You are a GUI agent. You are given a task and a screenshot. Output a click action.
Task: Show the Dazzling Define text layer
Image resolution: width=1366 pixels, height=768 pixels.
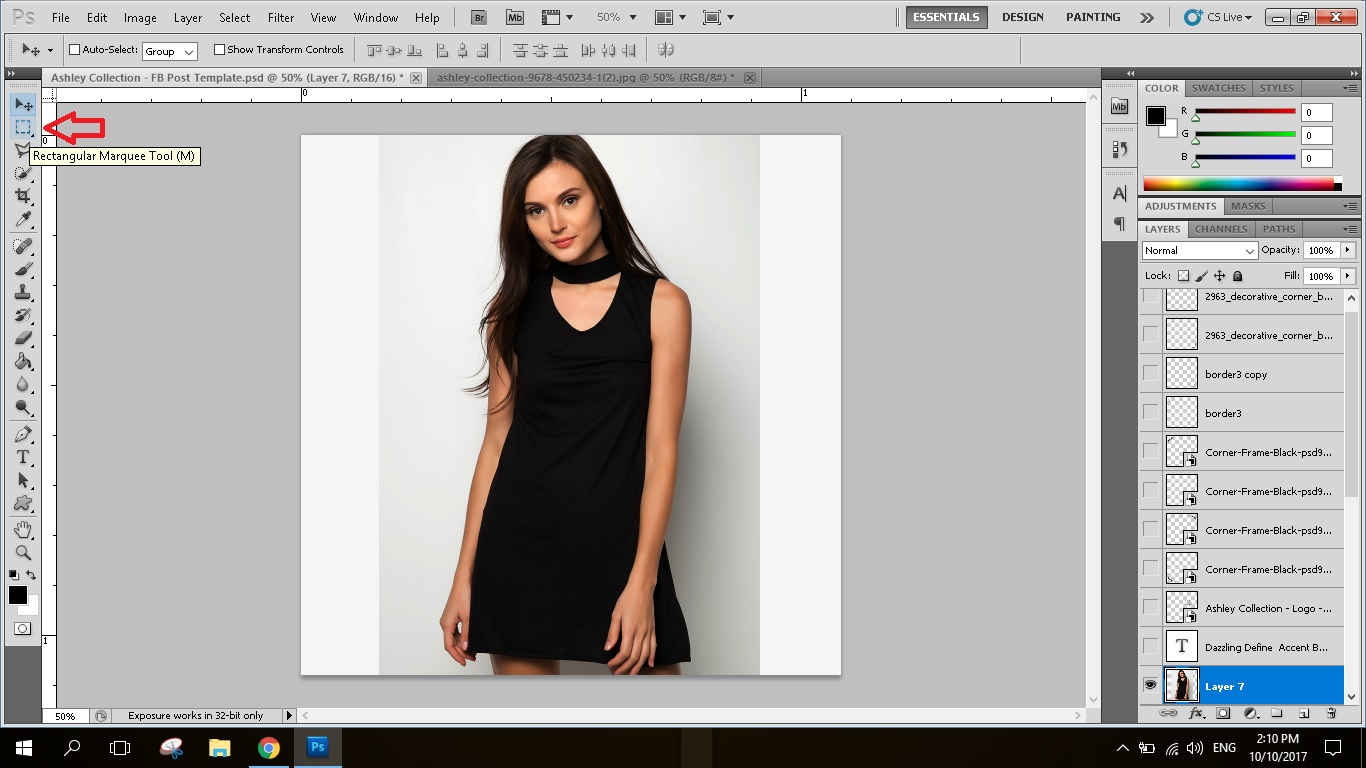[1150, 647]
